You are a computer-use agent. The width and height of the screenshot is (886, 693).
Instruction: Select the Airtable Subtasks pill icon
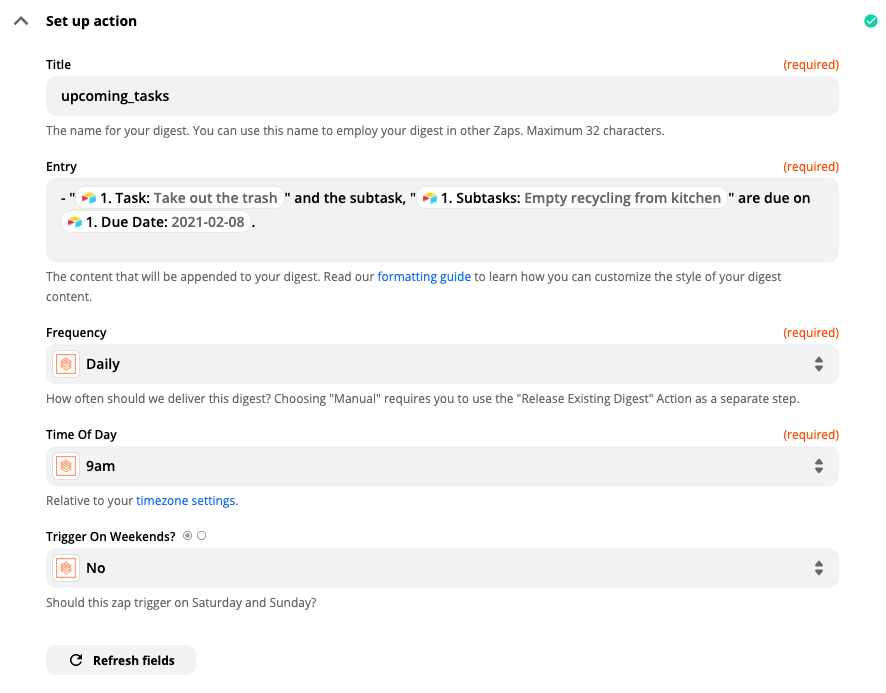click(x=430, y=198)
